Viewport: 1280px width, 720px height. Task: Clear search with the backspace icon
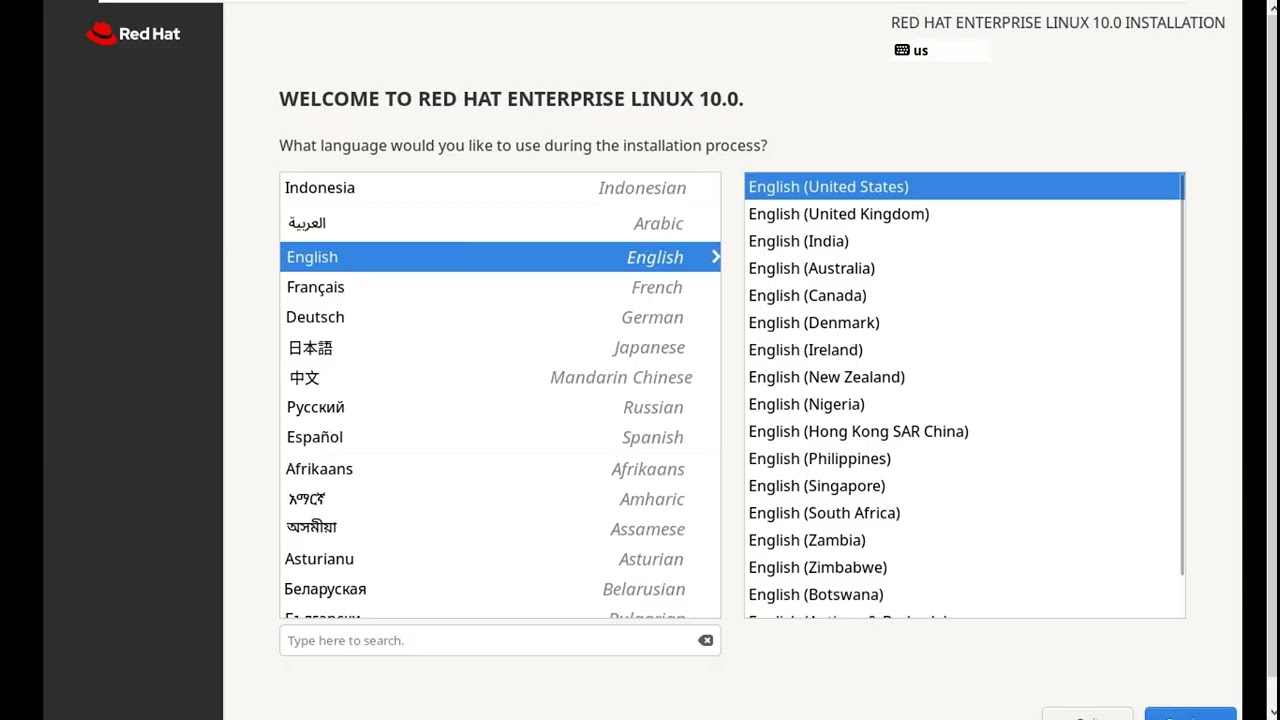(x=705, y=640)
